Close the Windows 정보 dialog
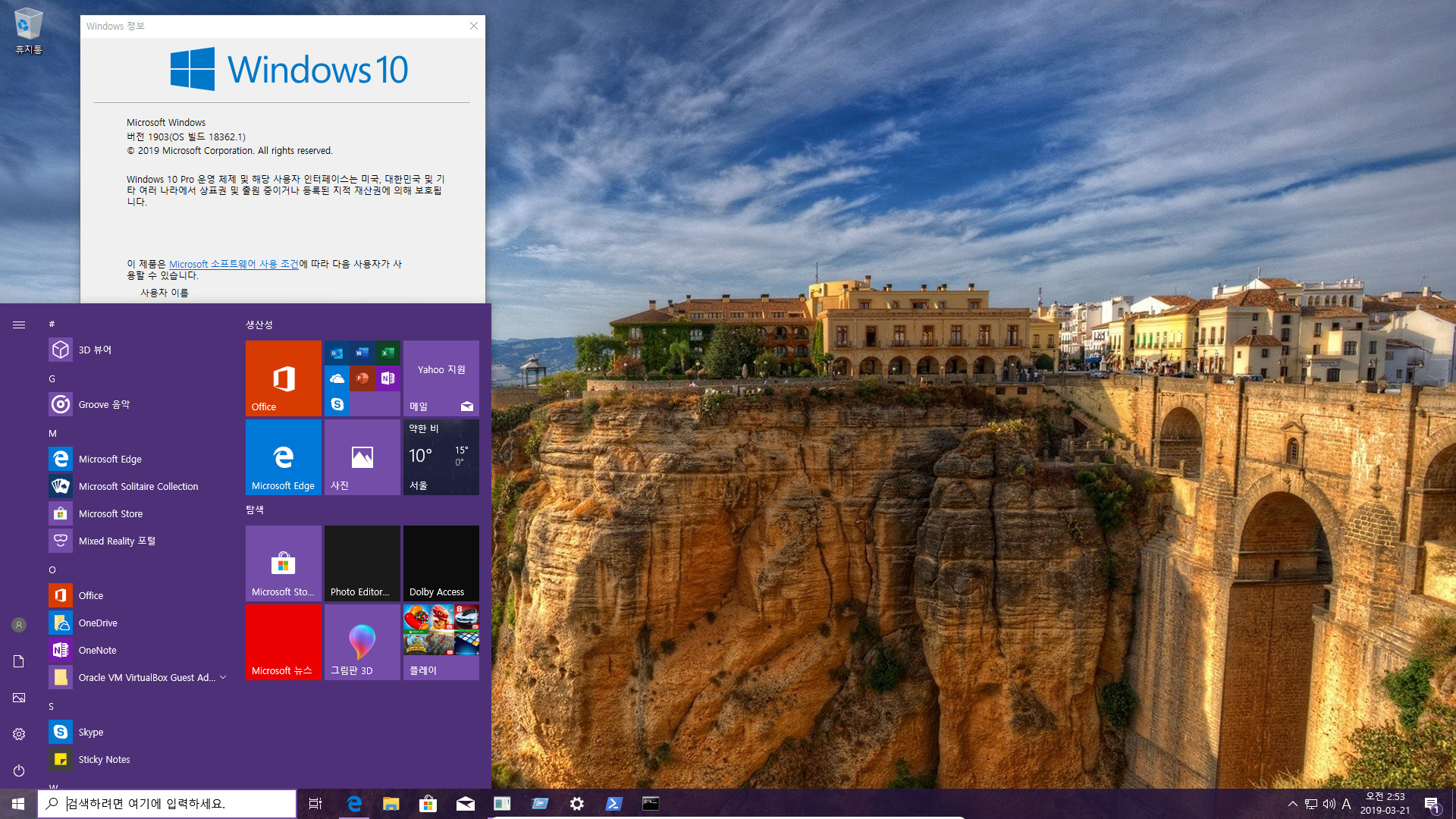Image resolution: width=1456 pixels, height=819 pixels. point(474,26)
